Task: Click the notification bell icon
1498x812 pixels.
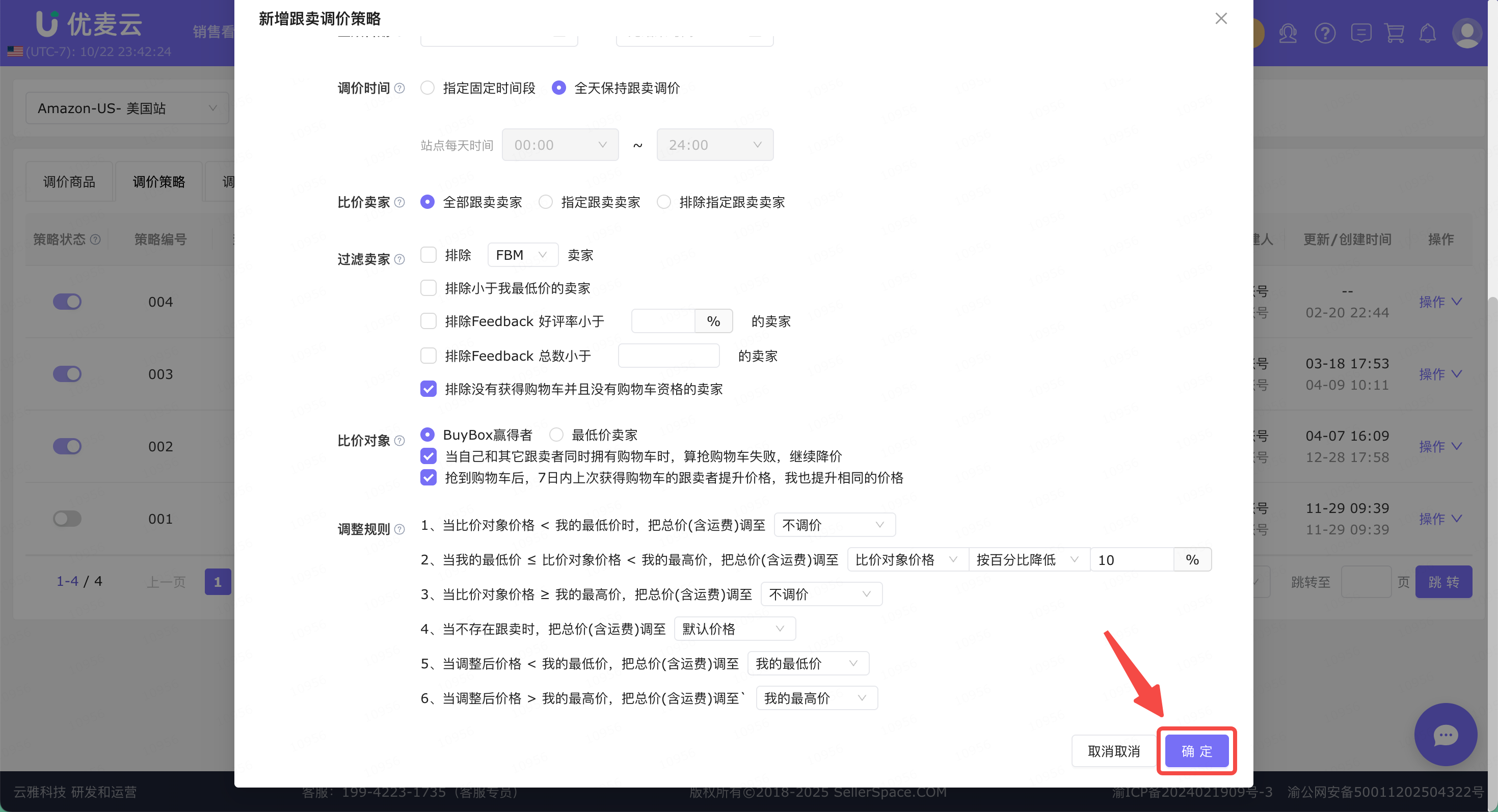Action: 1428,33
